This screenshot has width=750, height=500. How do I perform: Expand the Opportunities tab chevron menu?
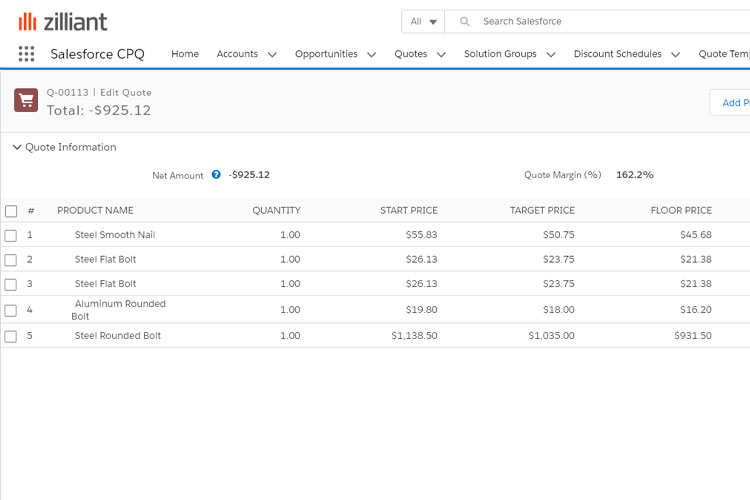(x=371, y=55)
